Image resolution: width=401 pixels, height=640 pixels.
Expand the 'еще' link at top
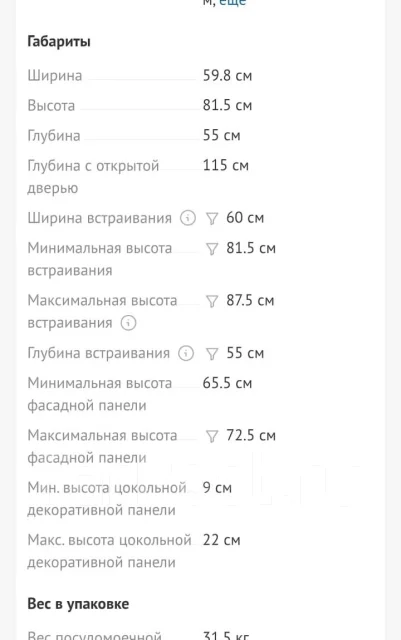pyautogui.click(x=233, y=2)
